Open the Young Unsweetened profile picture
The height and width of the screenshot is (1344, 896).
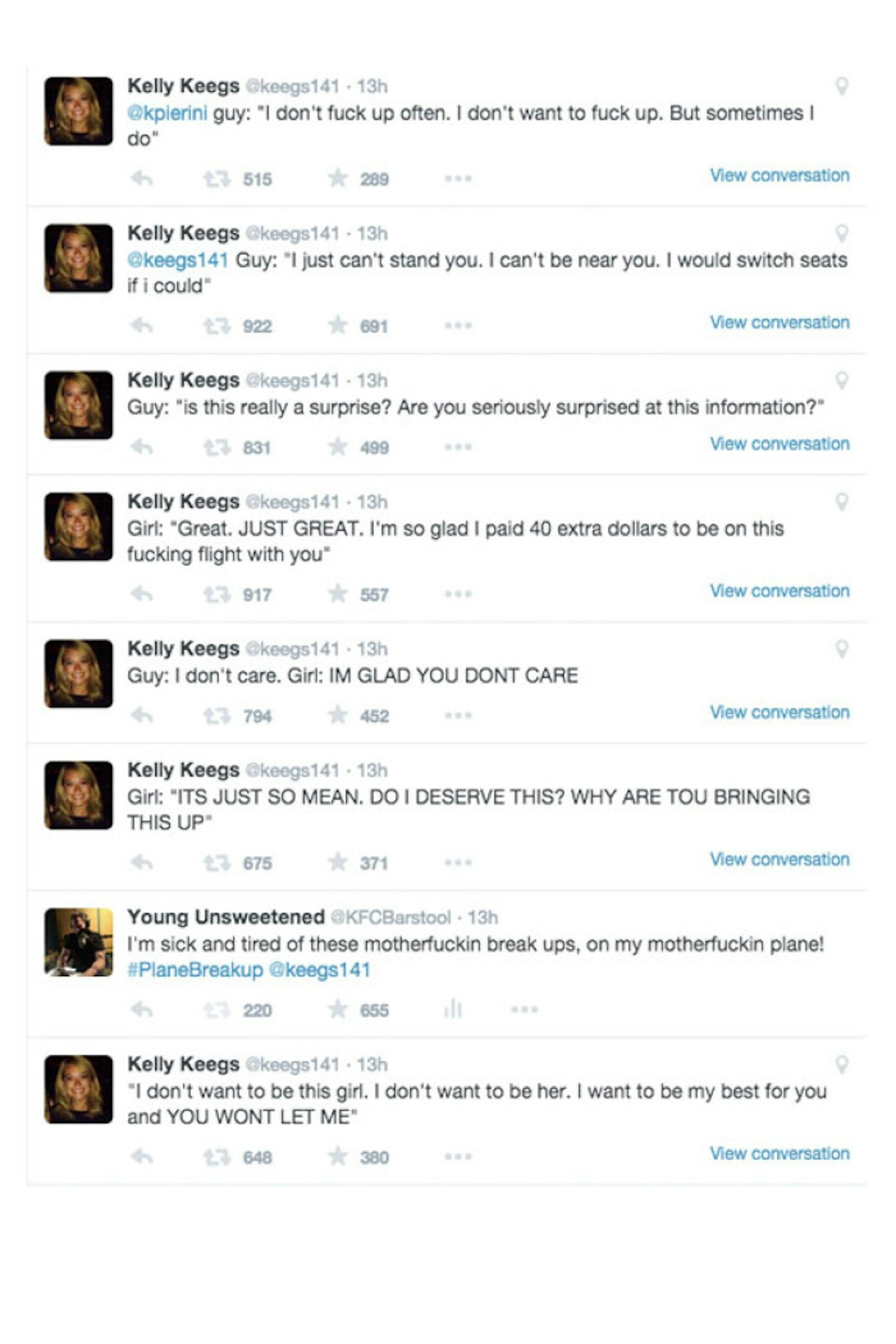(x=78, y=942)
